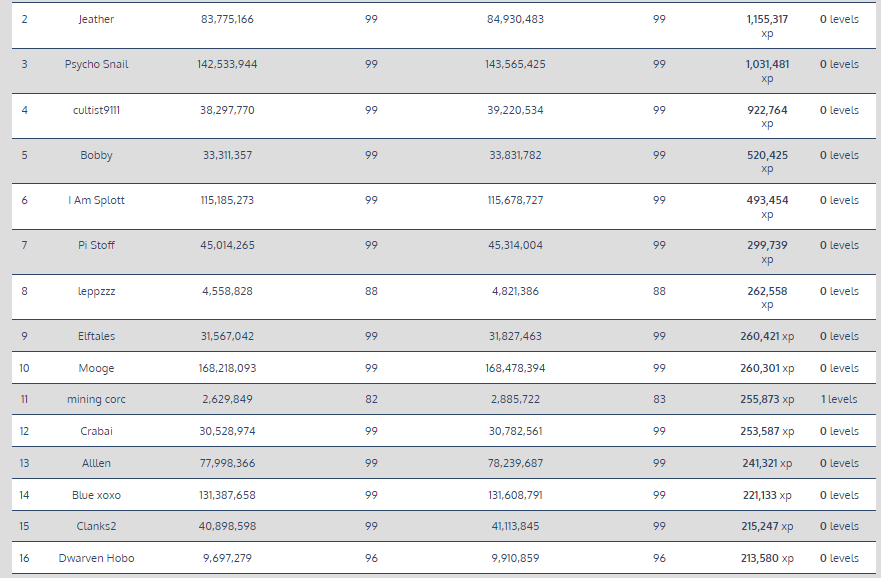Select the Crabai player name
Viewport: 881px width, 578px height.
tap(96, 431)
